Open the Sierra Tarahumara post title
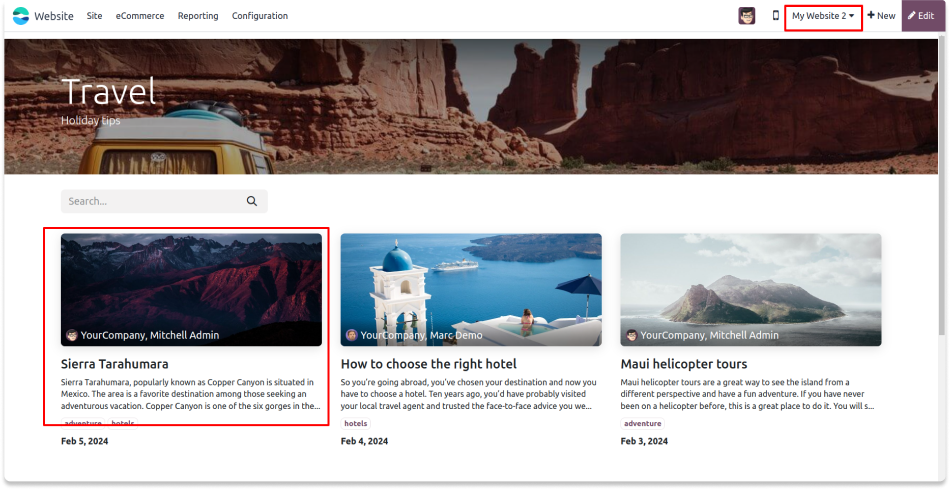 pyautogui.click(x=115, y=364)
